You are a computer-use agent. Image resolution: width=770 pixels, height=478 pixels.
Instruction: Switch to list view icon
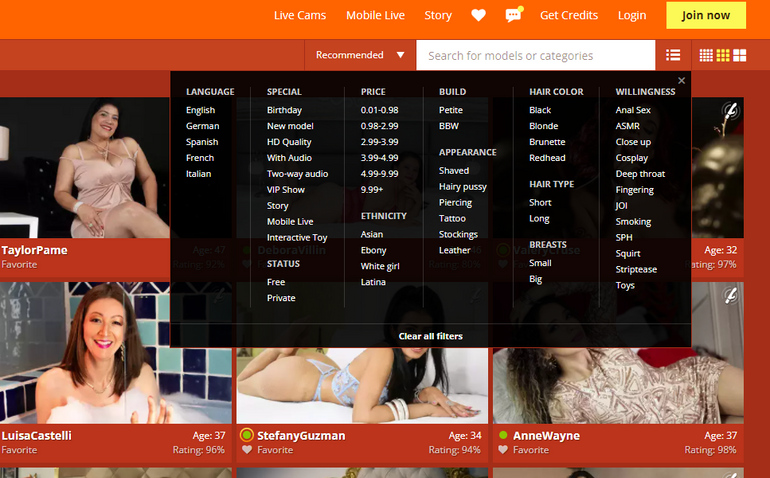pyautogui.click(x=673, y=56)
